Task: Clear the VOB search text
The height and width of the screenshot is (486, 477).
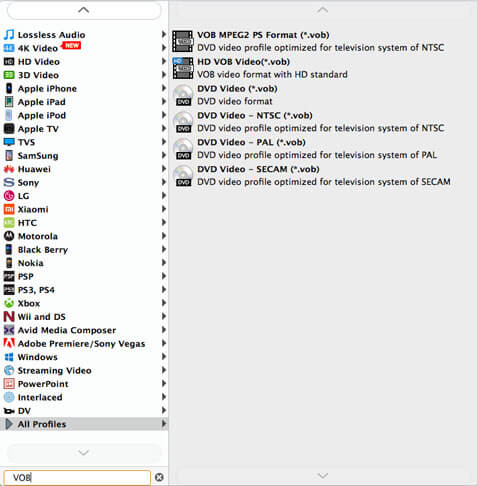Action: (x=159, y=477)
